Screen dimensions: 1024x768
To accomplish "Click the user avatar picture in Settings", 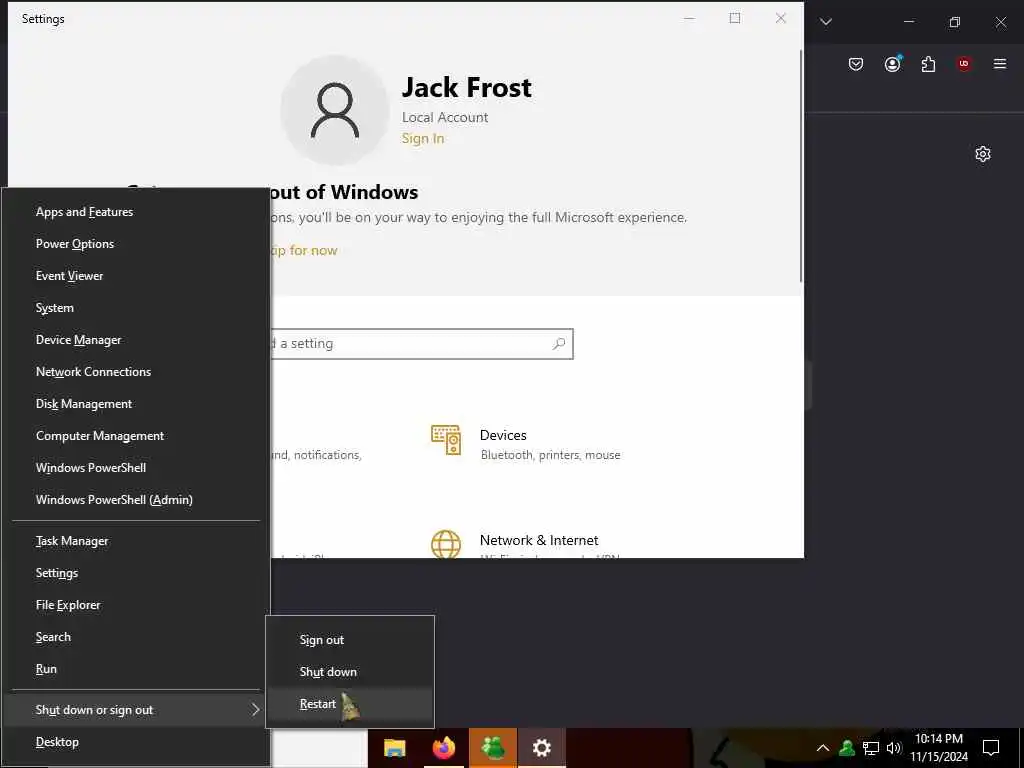I will (334, 110).
